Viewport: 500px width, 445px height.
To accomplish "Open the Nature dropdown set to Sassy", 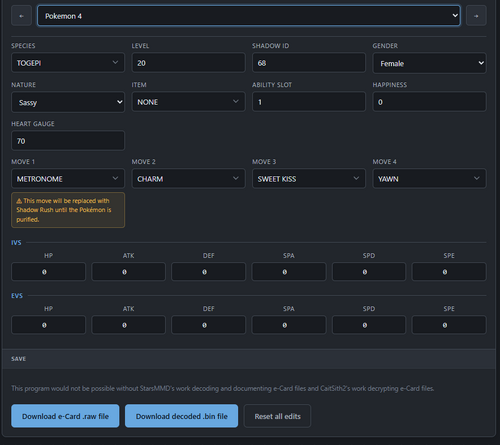I will [x=68, y=102].
